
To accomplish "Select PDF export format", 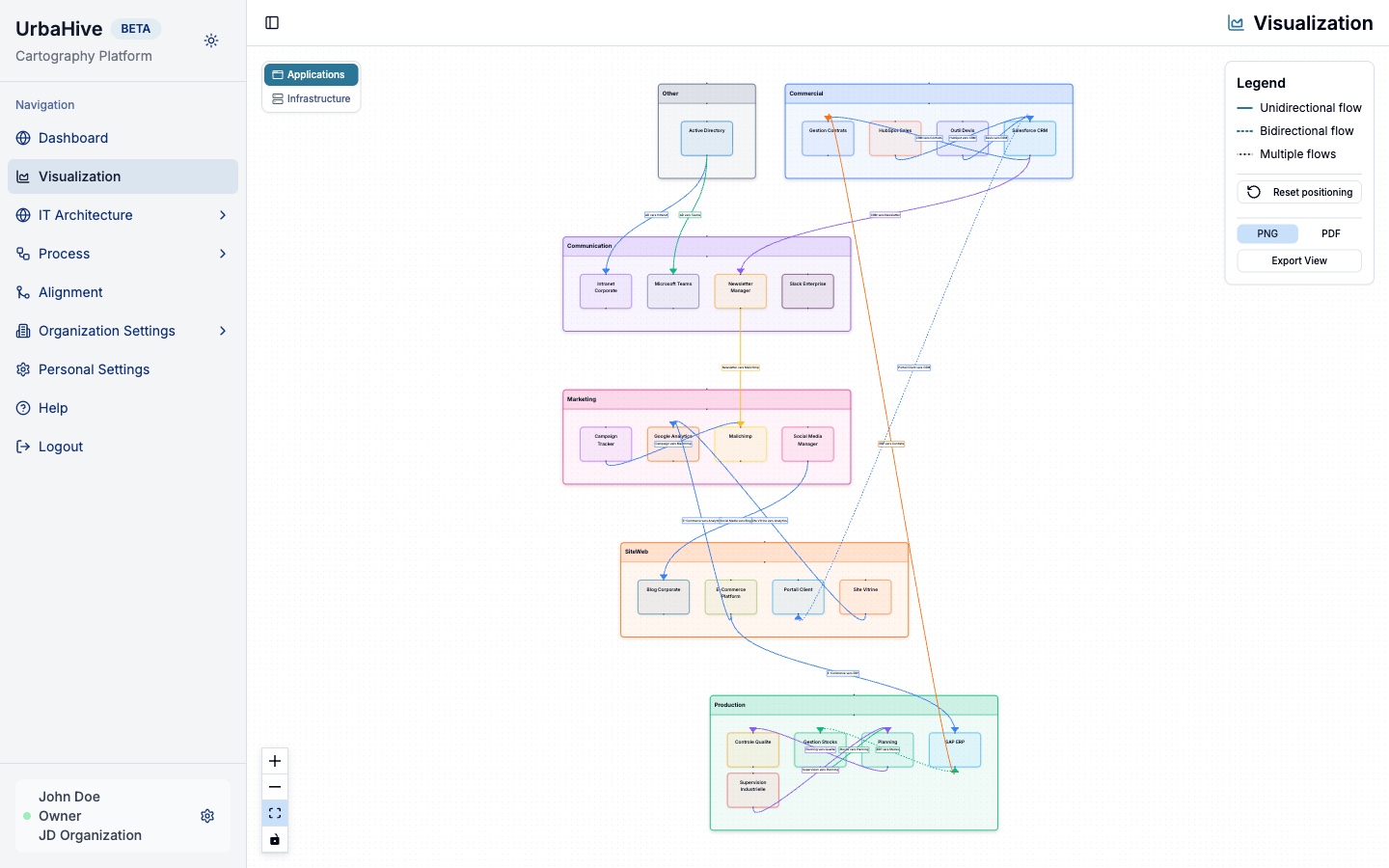I will [x=1330, y=233].
